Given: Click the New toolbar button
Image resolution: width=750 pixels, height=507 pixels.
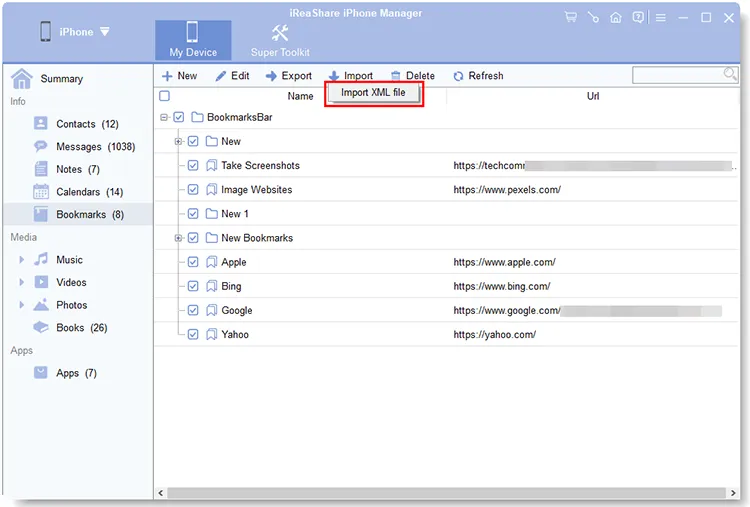Looking at the screenshot, I should pyautogui.click(x=179, y=76).
